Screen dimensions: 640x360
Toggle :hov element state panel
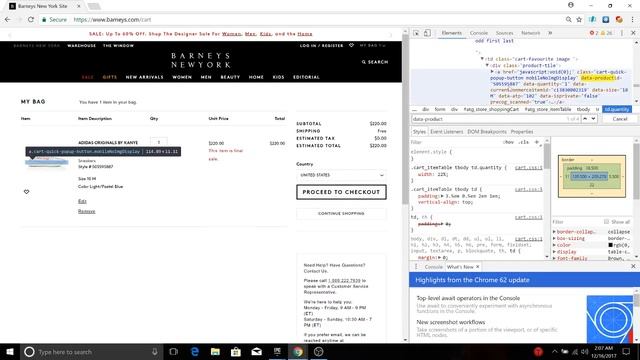pyautogui.click(x=509, y=142)
